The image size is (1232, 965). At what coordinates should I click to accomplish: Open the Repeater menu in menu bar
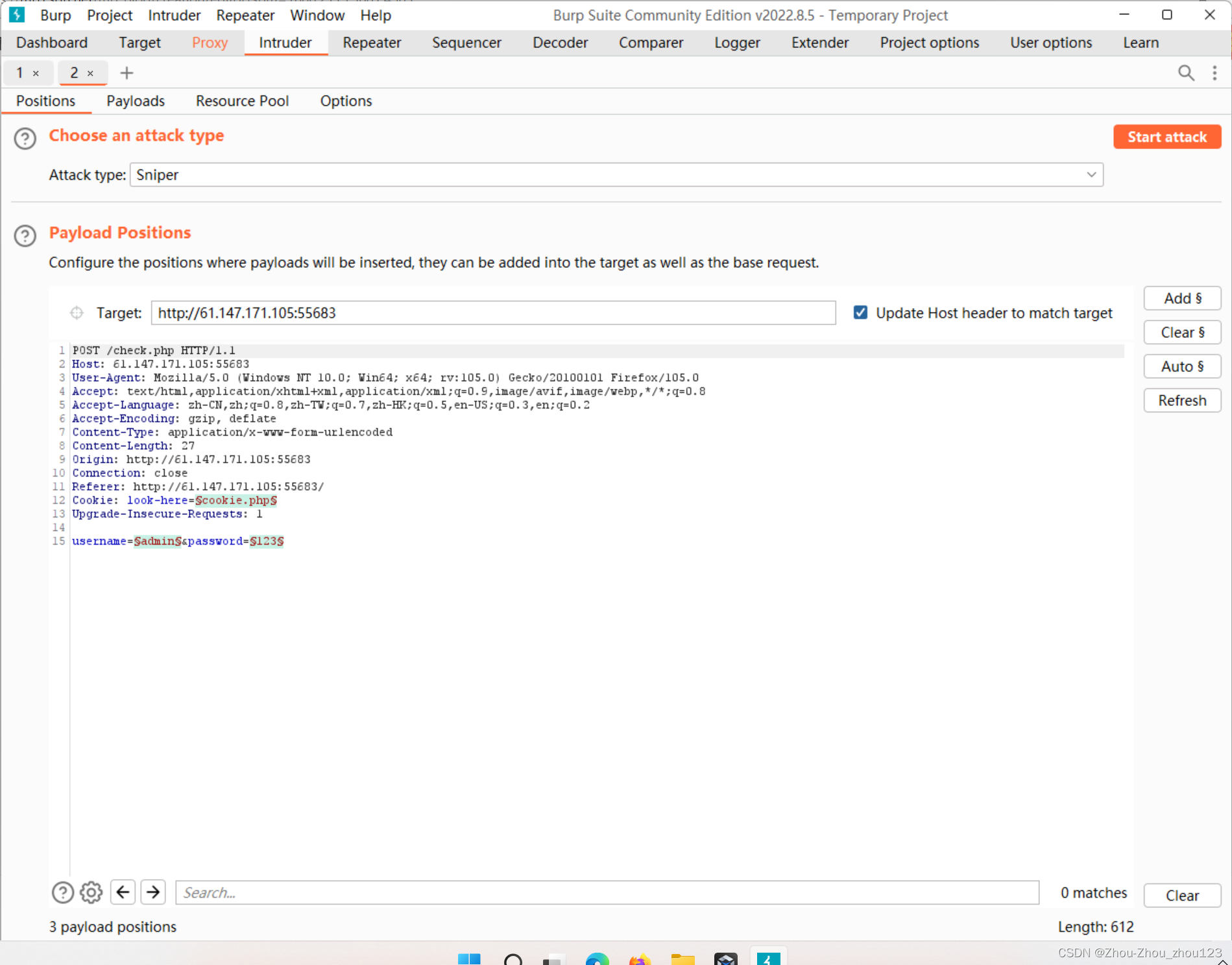click(x=245, y=15)
